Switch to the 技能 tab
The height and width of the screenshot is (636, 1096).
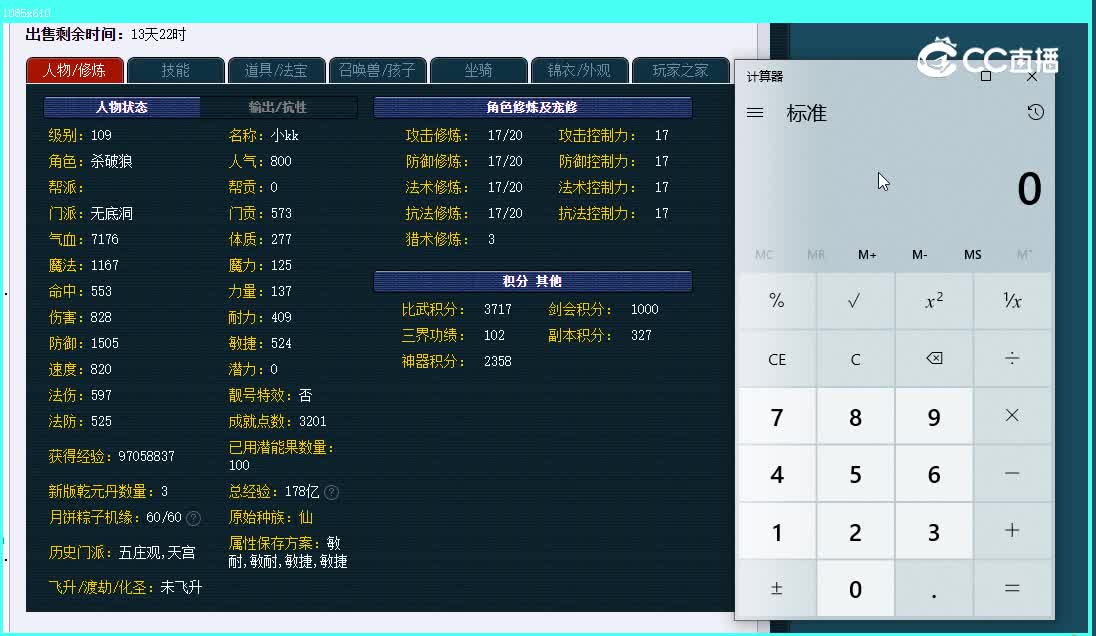click(175, 70)
